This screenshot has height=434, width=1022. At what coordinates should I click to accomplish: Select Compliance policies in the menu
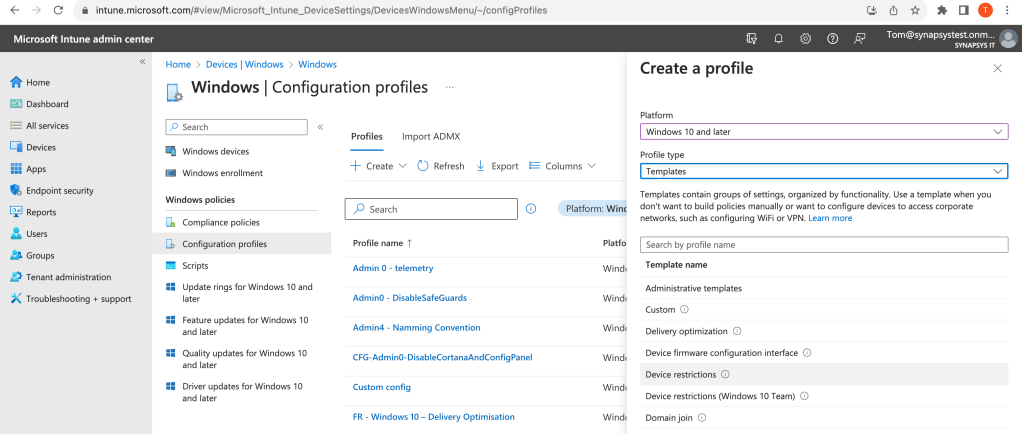pyautogui.click(x=220, y=222)
